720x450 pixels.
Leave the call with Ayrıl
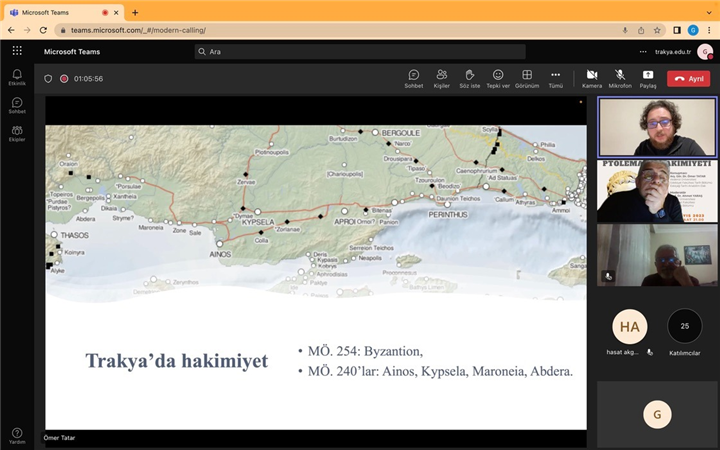click(688, 79)
